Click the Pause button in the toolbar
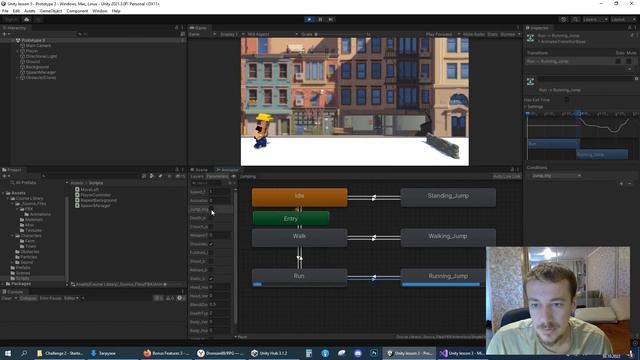Viewport: 640px width, 360px height. pos(320,19)
